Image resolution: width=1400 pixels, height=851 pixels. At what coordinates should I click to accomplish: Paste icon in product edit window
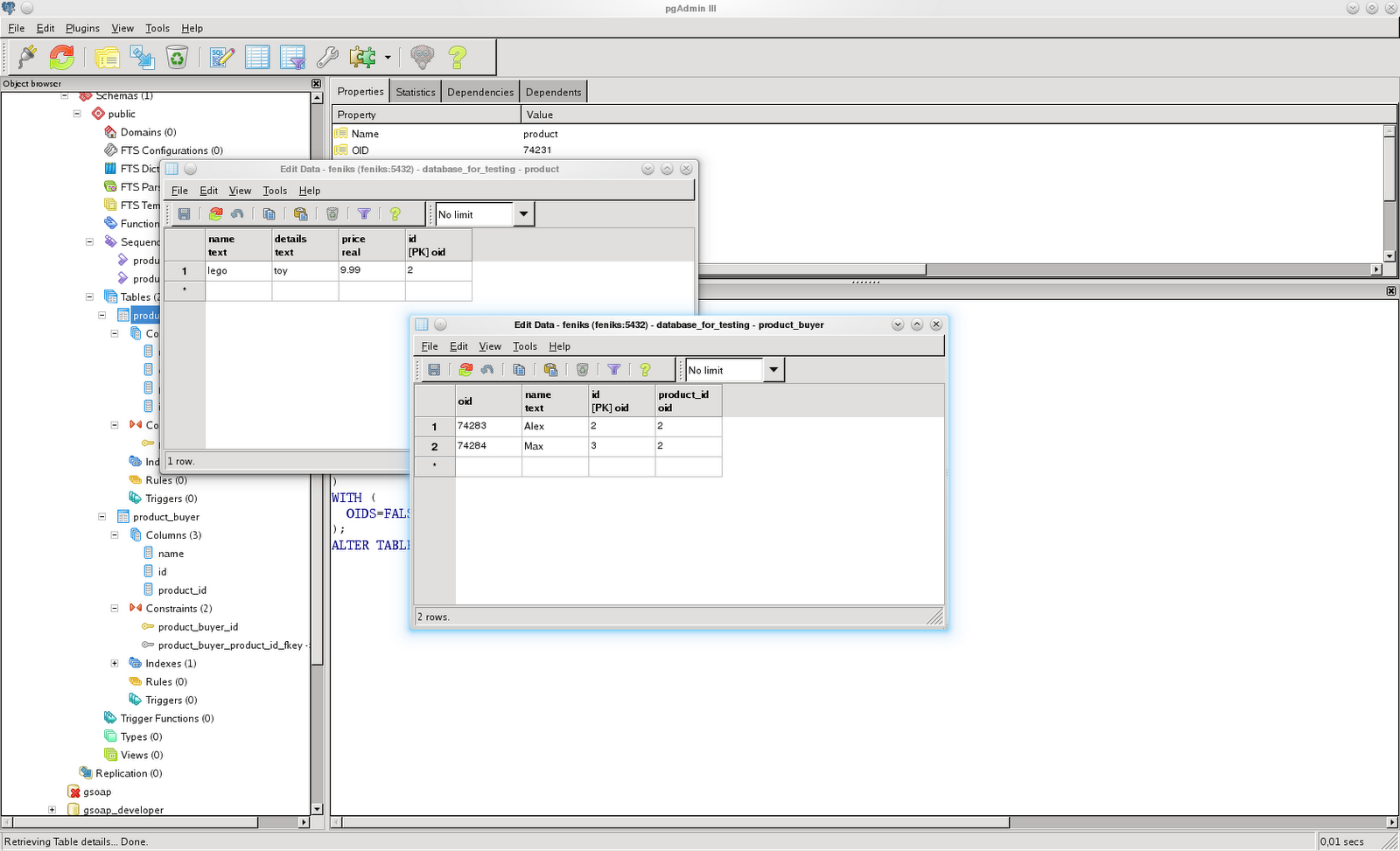[300, 214]
